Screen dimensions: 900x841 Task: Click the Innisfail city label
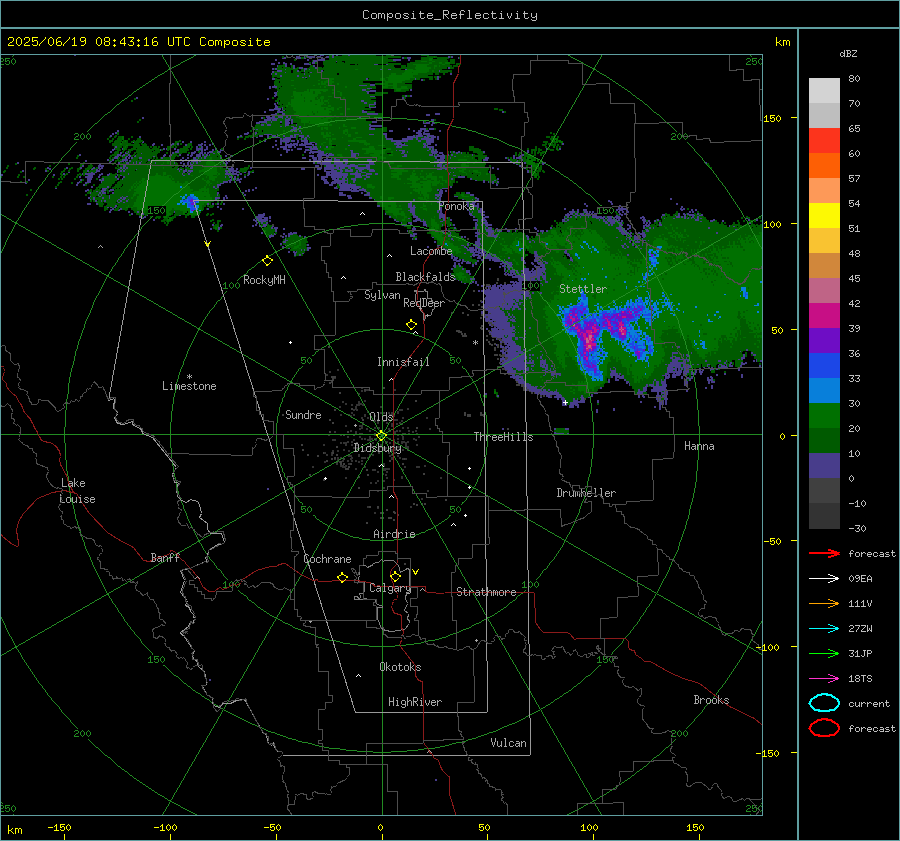403,362
